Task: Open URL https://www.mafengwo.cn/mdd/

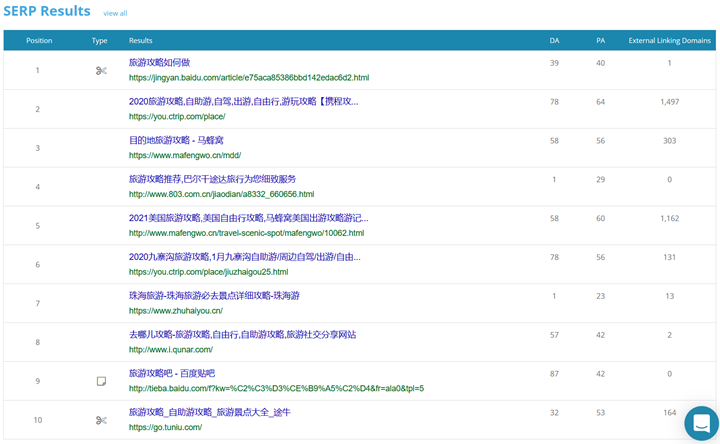Action: click(x=185, y=155)
